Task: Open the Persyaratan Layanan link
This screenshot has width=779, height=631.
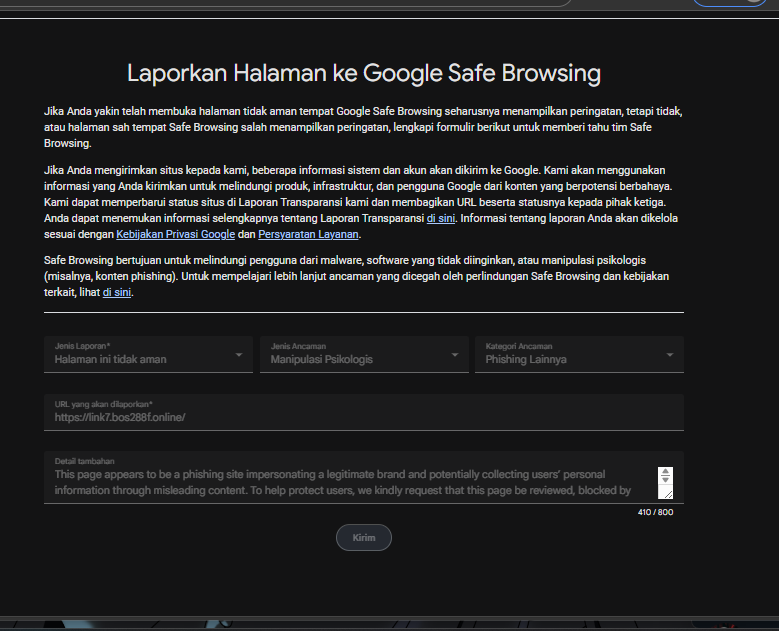Action: pos(308,234)
